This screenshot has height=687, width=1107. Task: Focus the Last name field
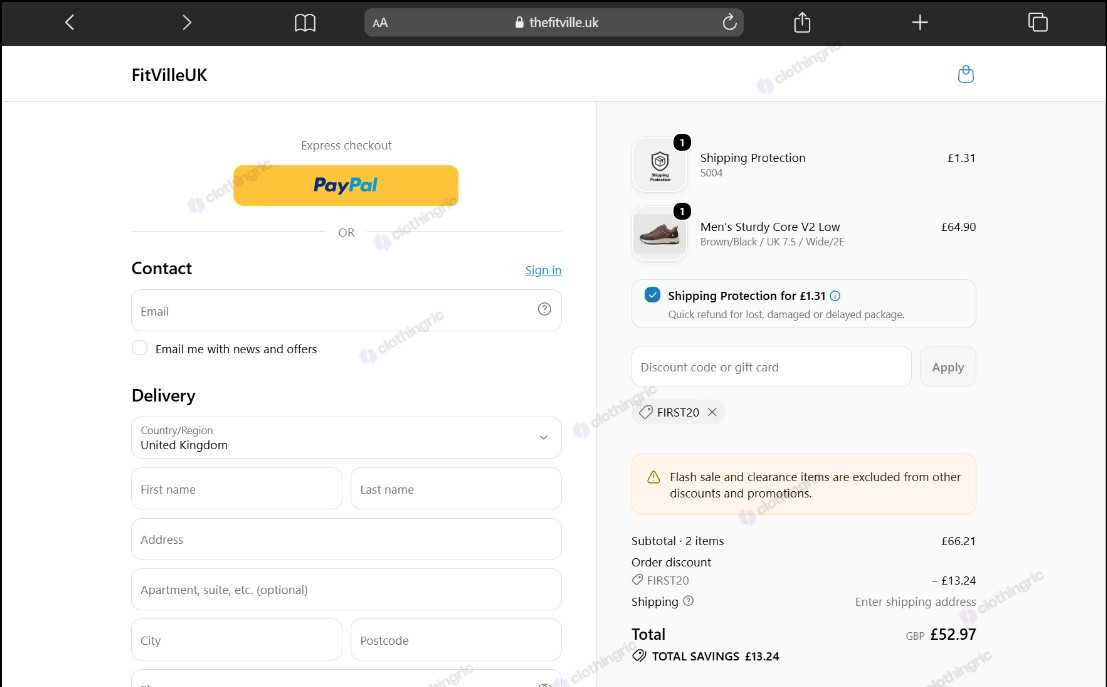(456, 489)
